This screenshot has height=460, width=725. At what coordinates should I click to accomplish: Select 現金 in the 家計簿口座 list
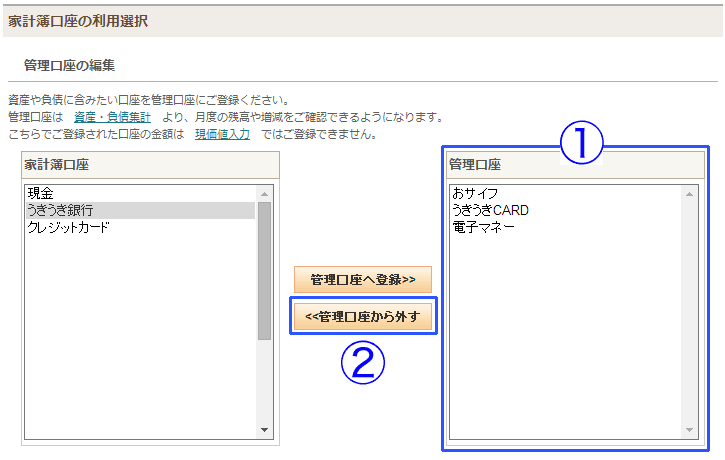point(141,193)
